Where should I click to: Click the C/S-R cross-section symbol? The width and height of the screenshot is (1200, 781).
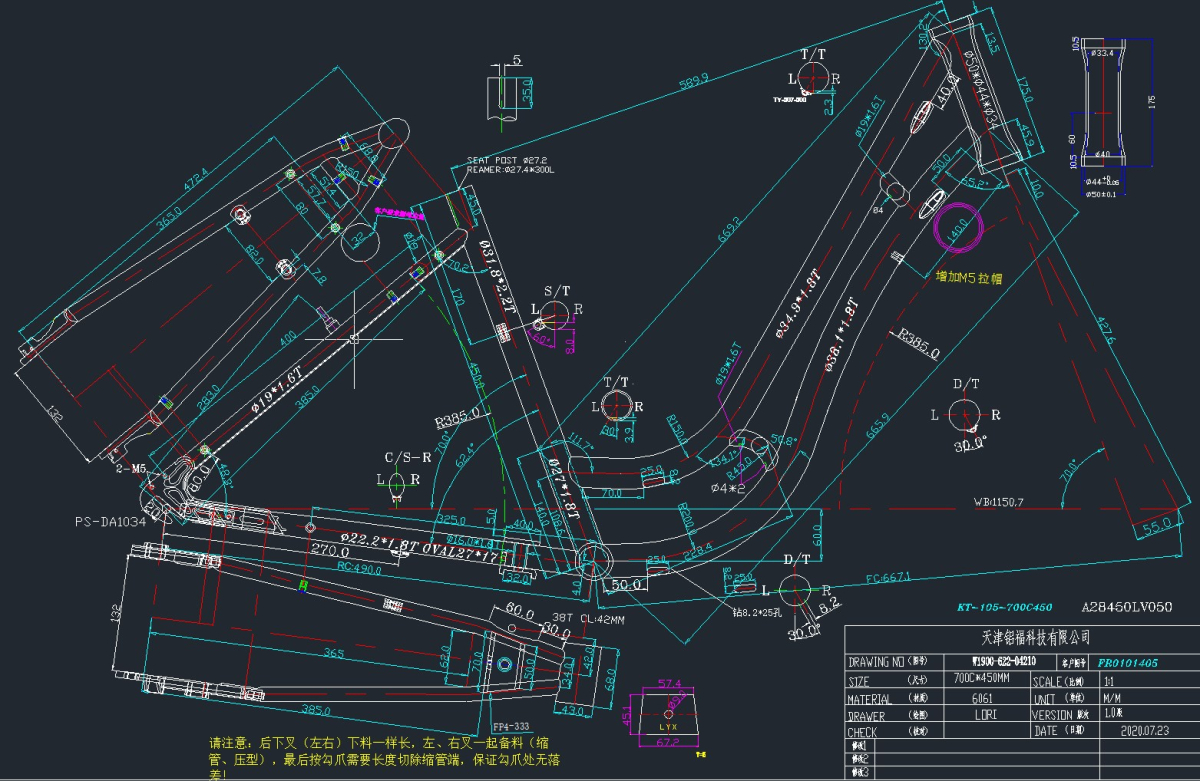396,479
